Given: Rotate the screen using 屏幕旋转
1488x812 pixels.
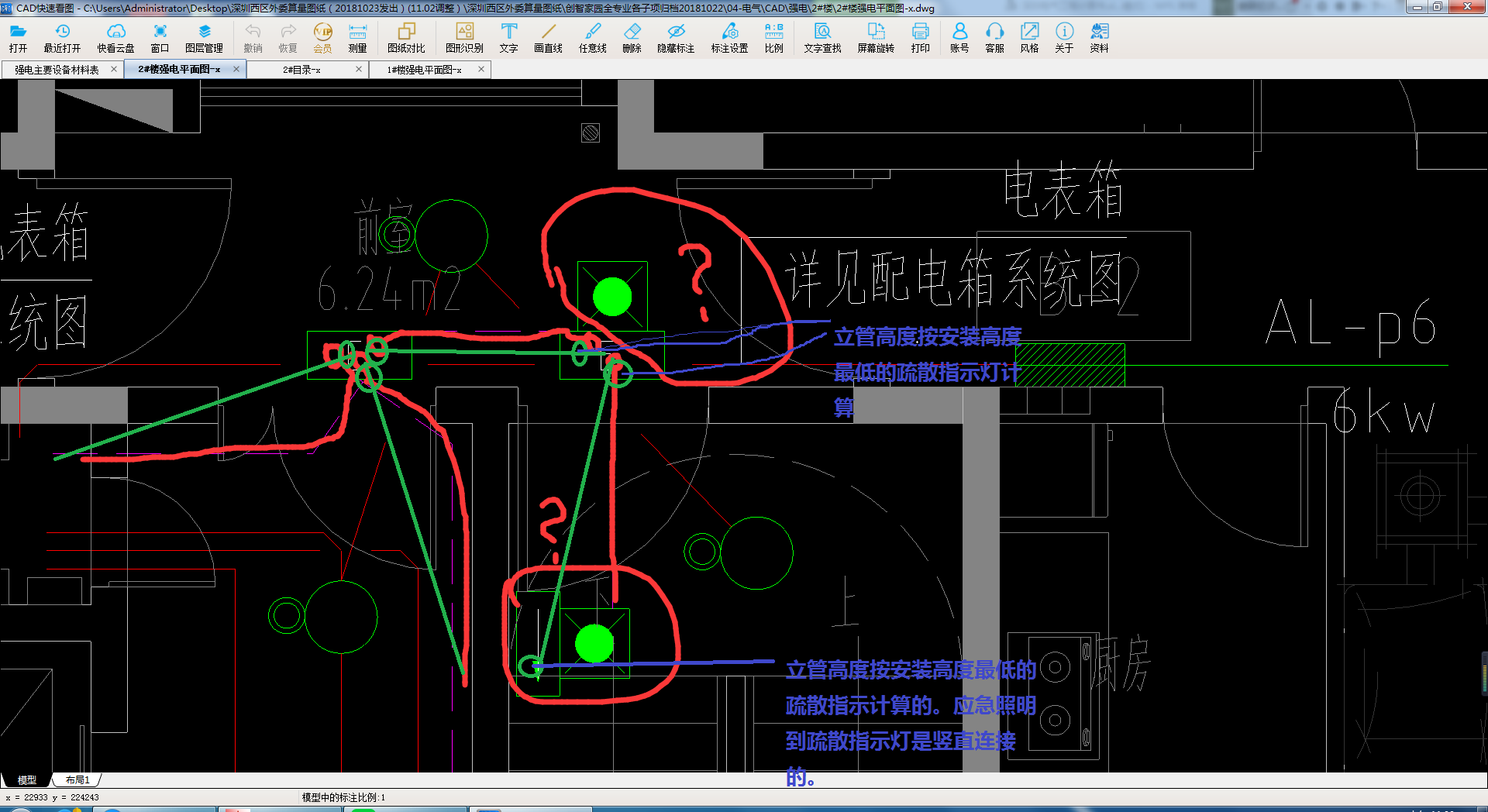Looking at the screenshot, I should tap(876, 38).
